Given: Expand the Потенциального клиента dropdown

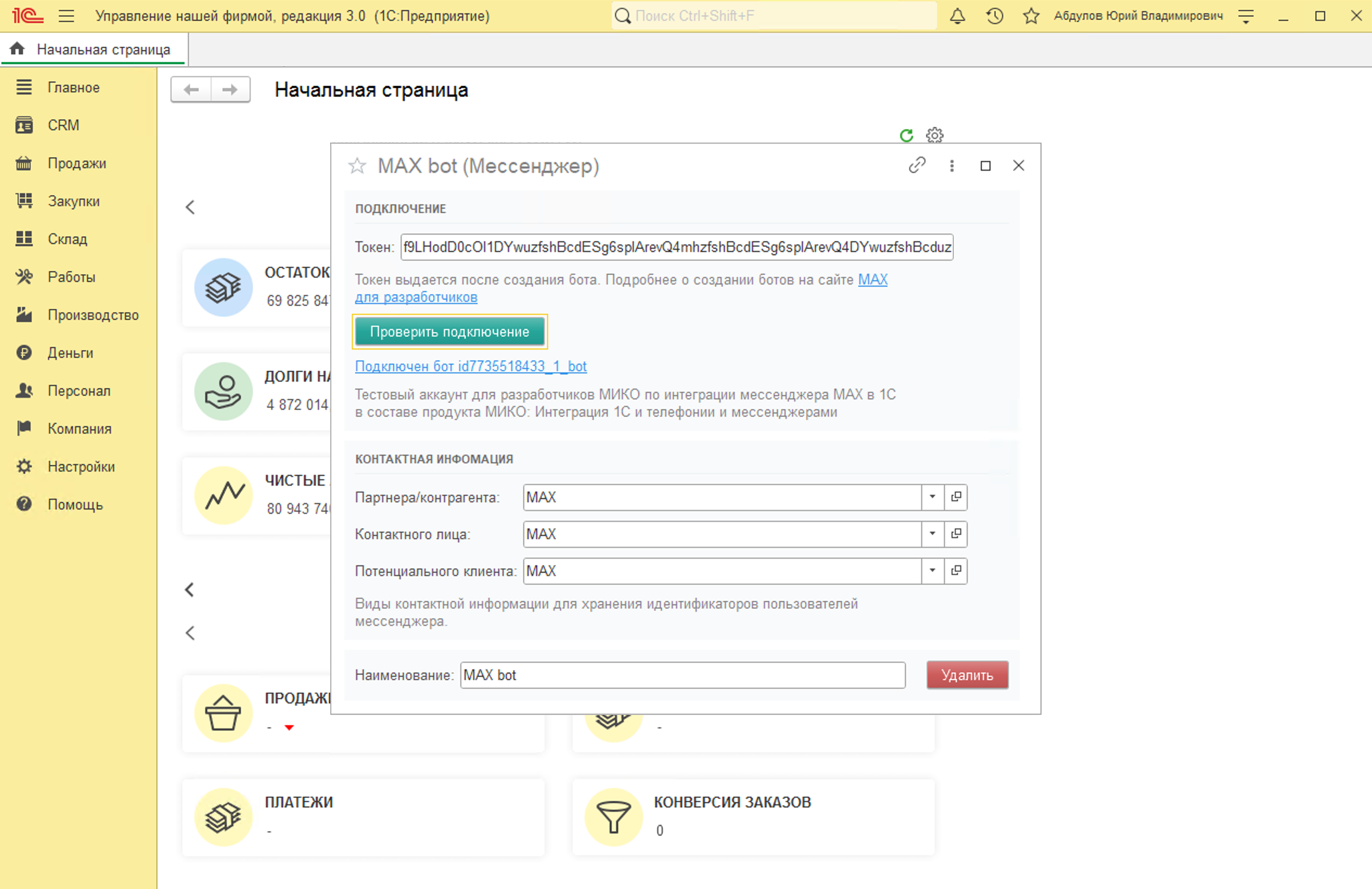Looking at the screenshot, I should (x=932, y=571).
